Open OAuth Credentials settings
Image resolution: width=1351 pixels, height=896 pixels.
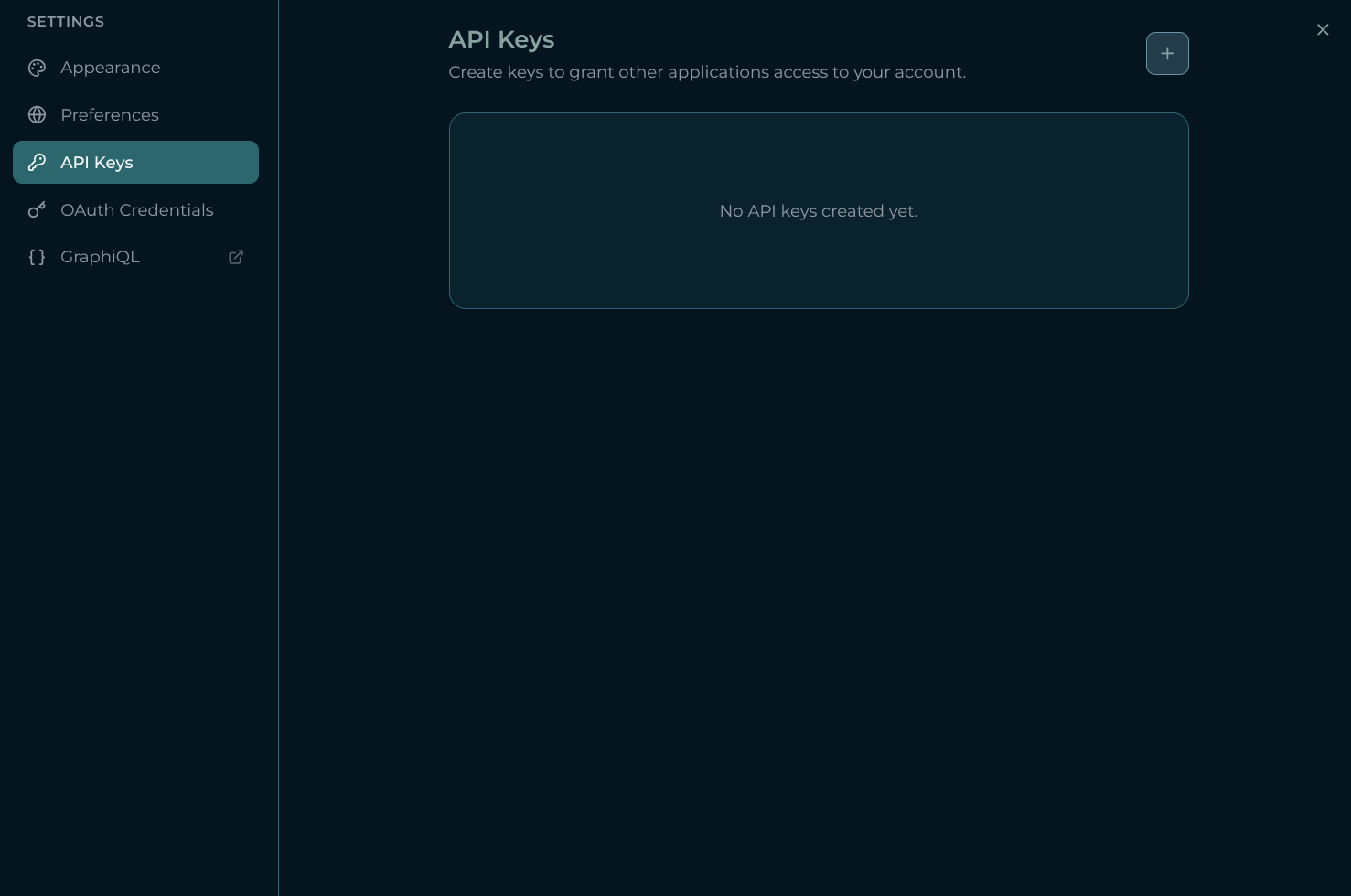(135, 210)
